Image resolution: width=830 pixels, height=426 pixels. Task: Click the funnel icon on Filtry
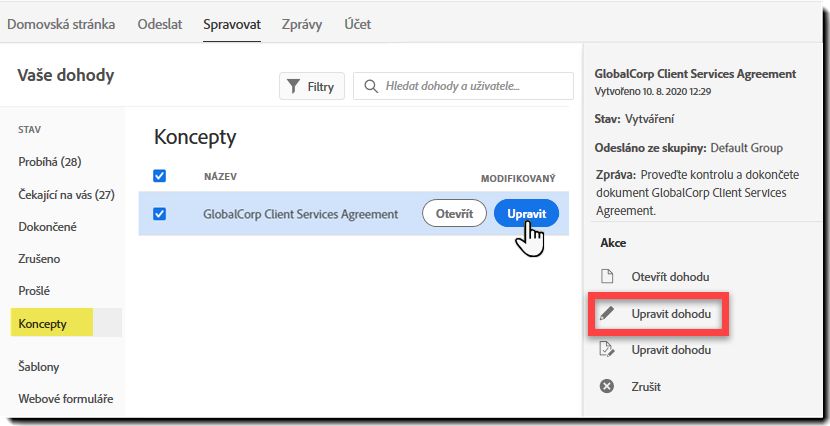[293, 86]
